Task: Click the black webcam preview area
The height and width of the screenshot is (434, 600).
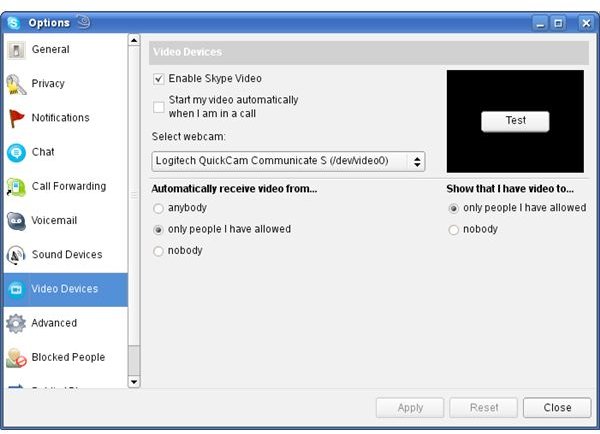Action: (x=515, y=121)
